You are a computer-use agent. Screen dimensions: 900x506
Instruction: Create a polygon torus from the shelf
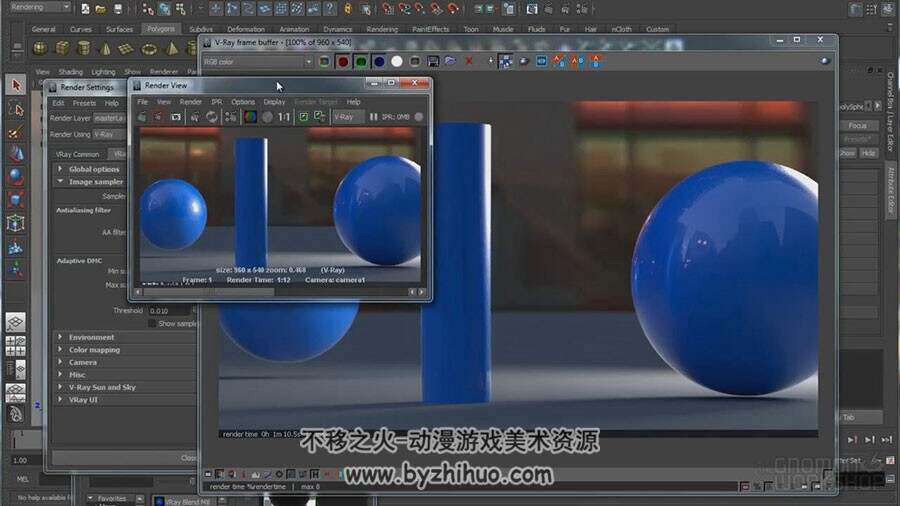149,49
